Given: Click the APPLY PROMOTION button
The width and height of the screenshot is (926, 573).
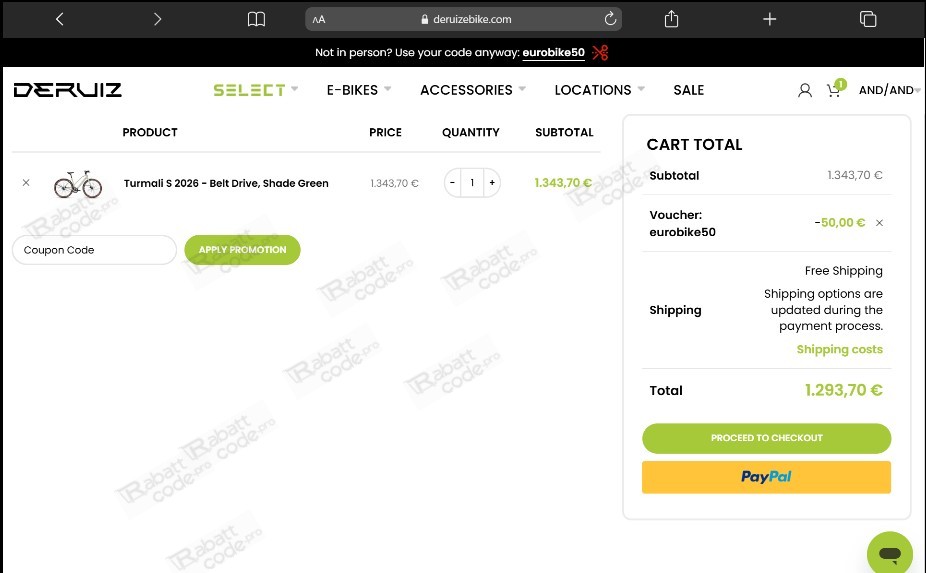Looking at the screenshot, I should (242, 250).
